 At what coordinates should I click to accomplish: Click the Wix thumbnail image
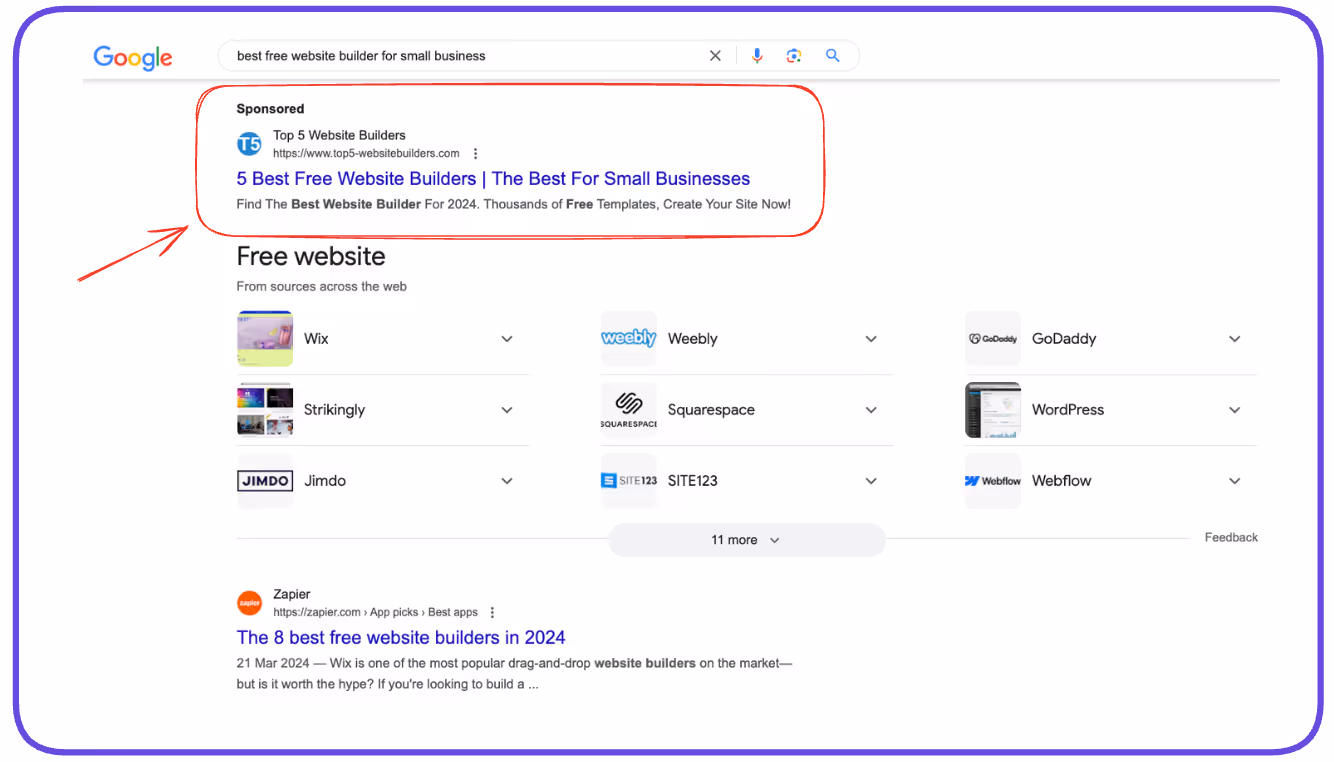coord(265,339)
